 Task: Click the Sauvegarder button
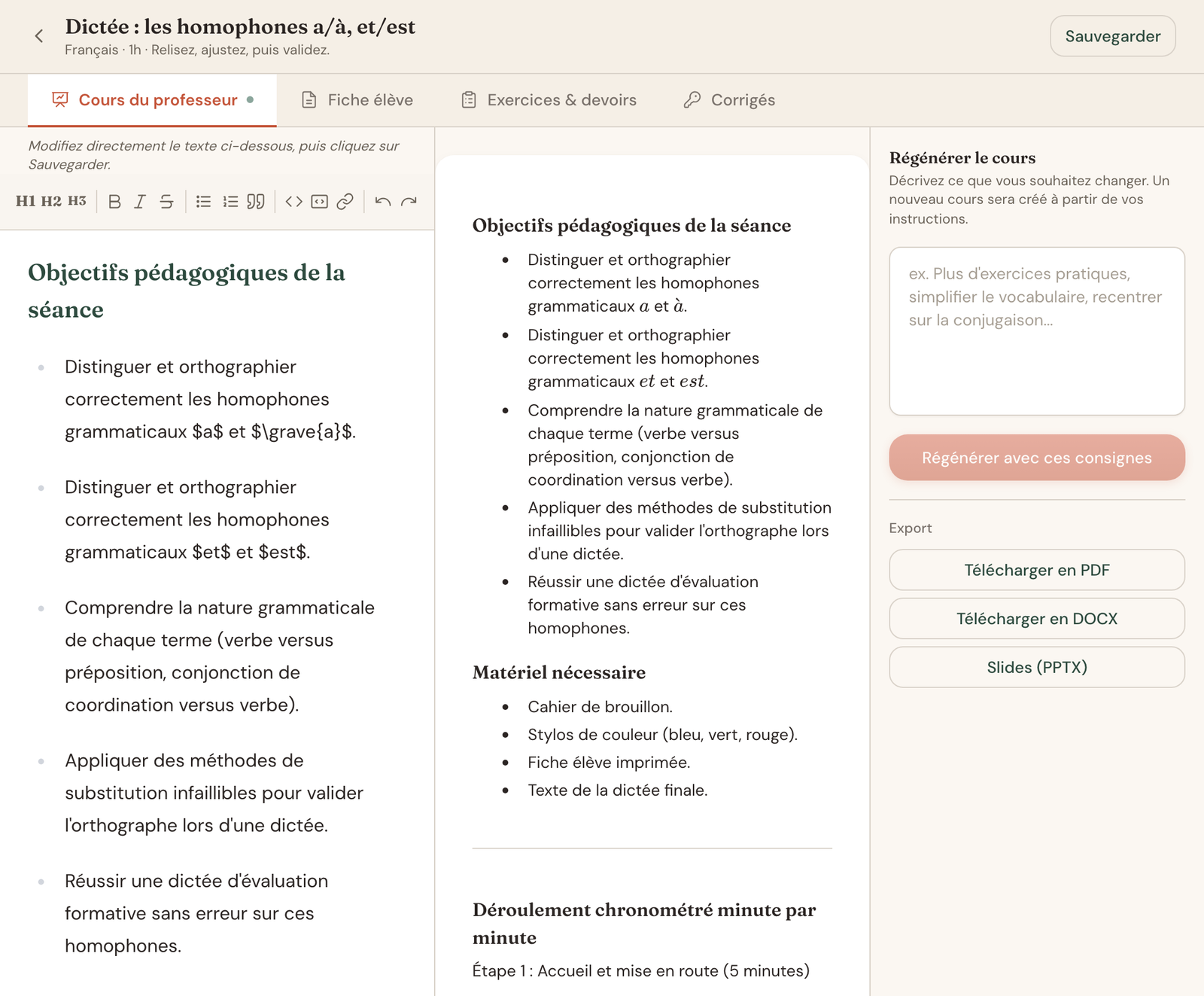click(1113, 36)
